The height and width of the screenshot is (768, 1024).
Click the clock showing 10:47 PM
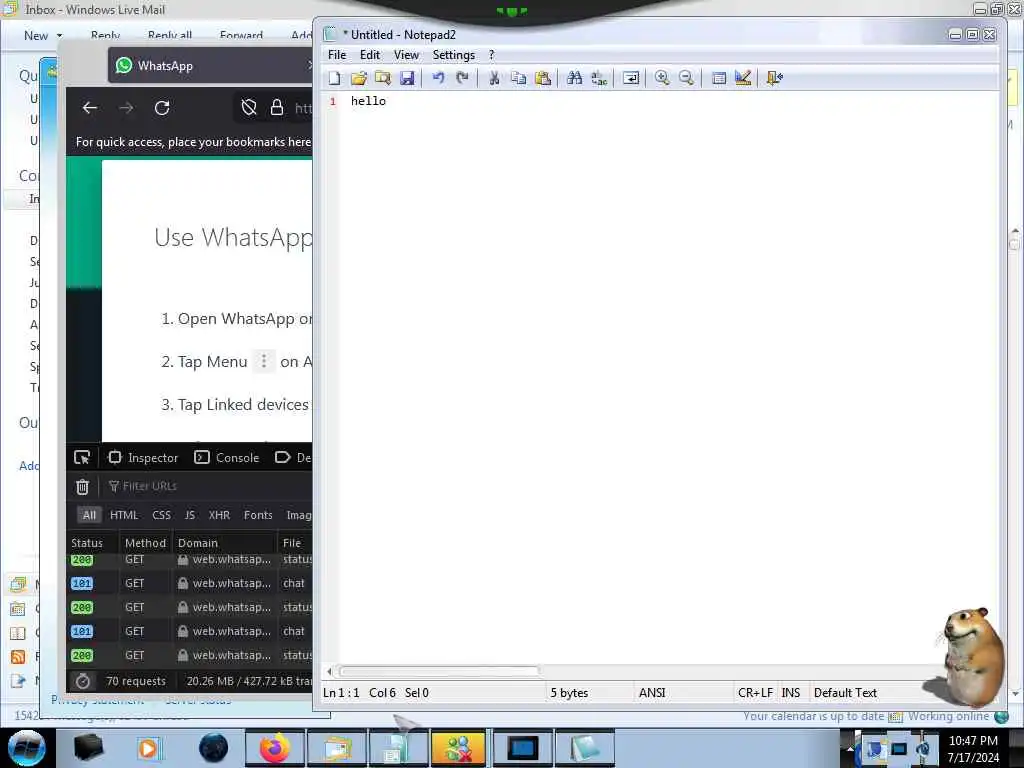point(973,741)
